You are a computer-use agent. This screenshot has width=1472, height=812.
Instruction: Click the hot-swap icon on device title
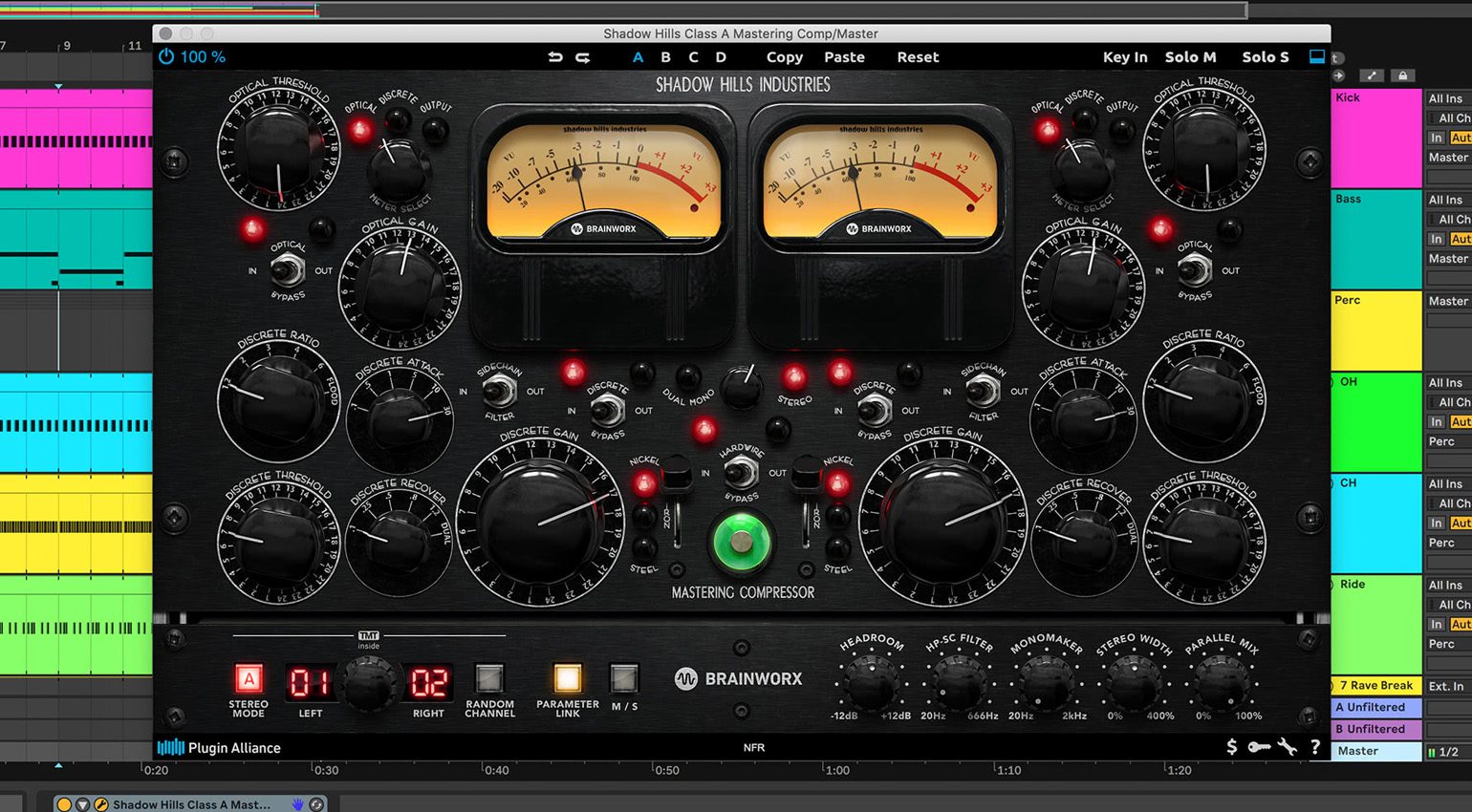click(316, 804)
